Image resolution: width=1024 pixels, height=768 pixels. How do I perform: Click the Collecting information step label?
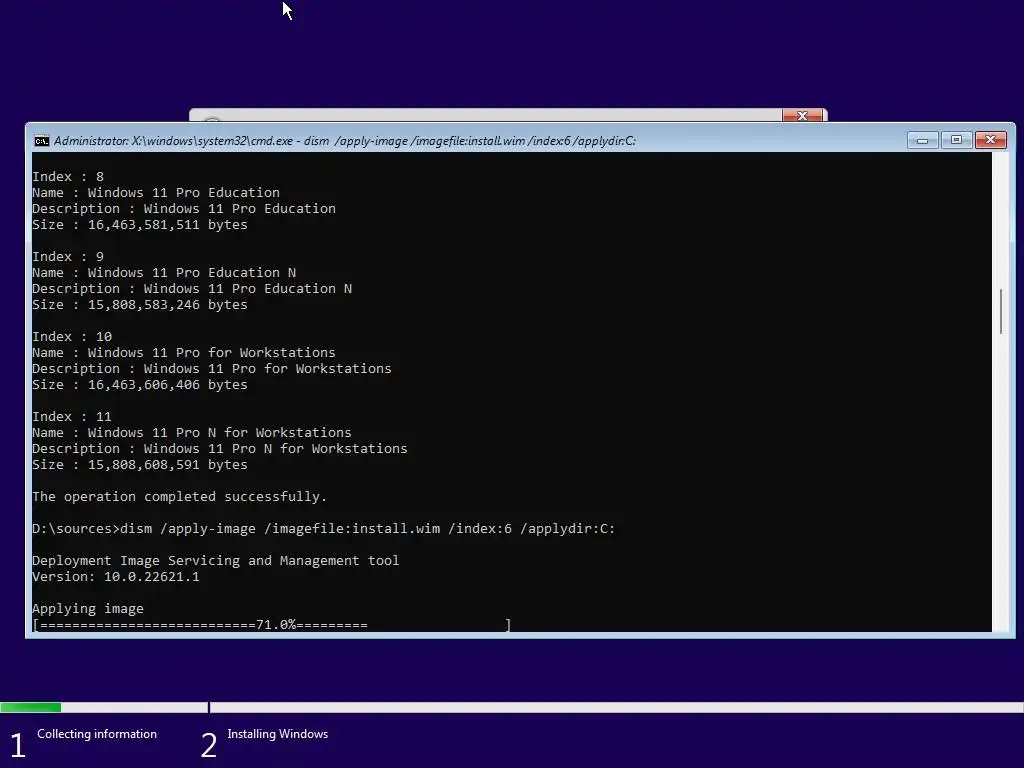[97, 734]
